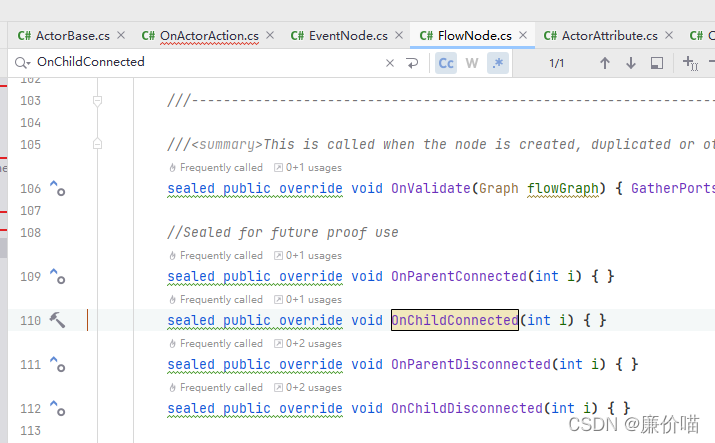
Task: Close the FlowNode.cs tab
Action: [x=523, y=35]
